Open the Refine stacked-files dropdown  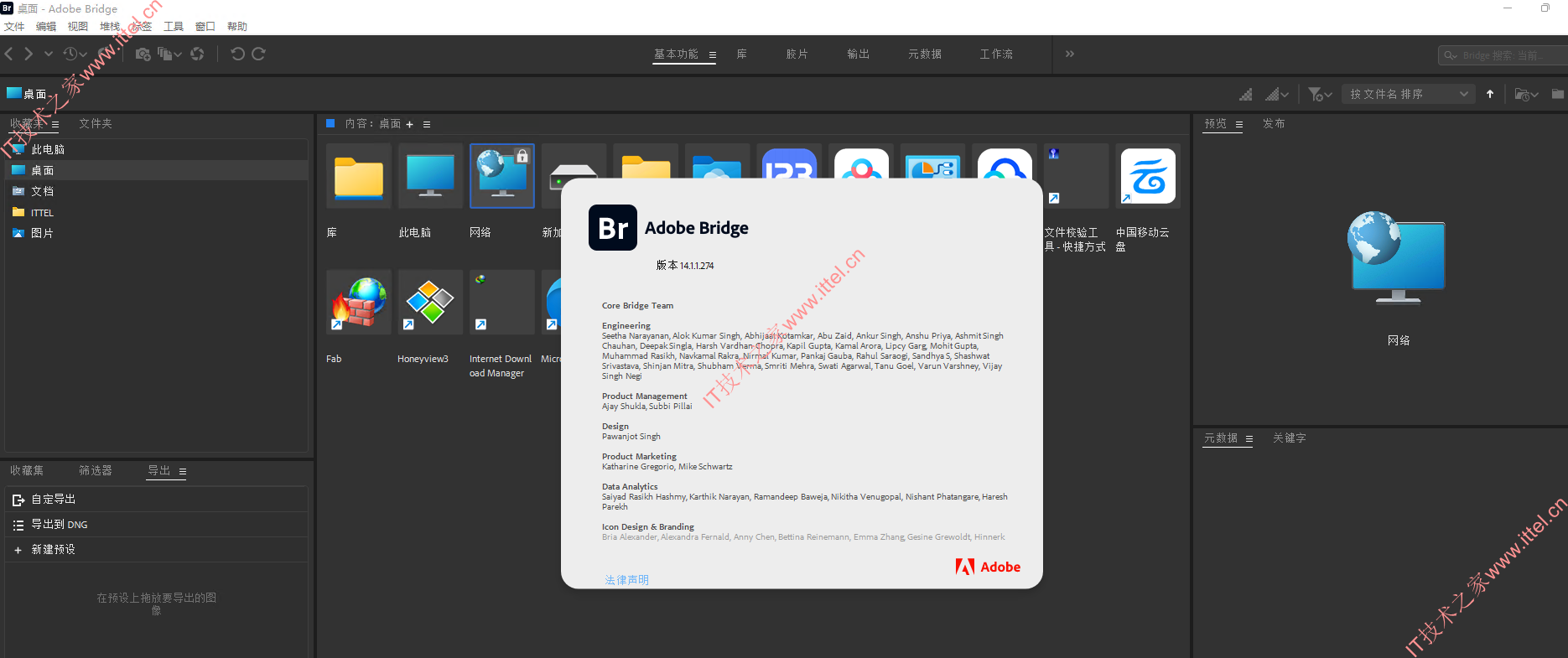tap(169, 54)
